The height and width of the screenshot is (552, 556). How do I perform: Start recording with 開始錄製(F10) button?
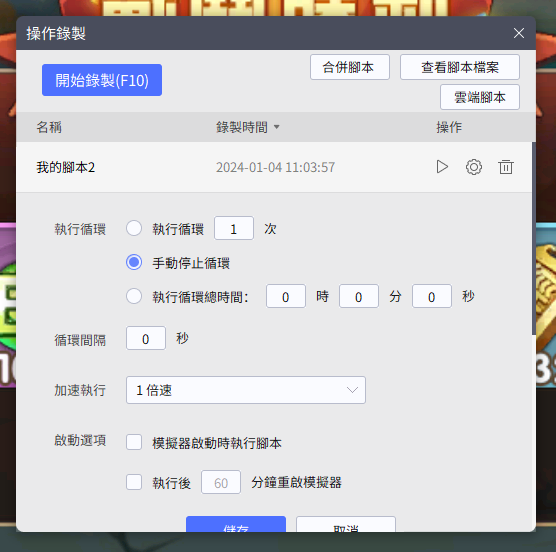[102, 80]
